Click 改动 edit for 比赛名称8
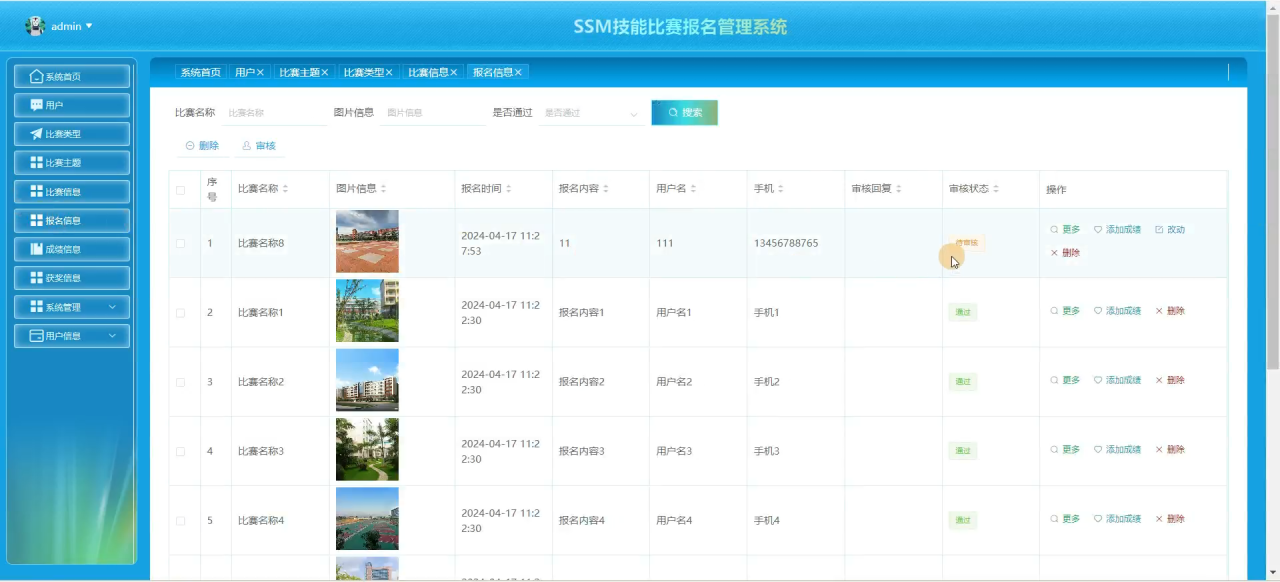The width and height of the screenshot is (1280, 582). [1170, 230]
